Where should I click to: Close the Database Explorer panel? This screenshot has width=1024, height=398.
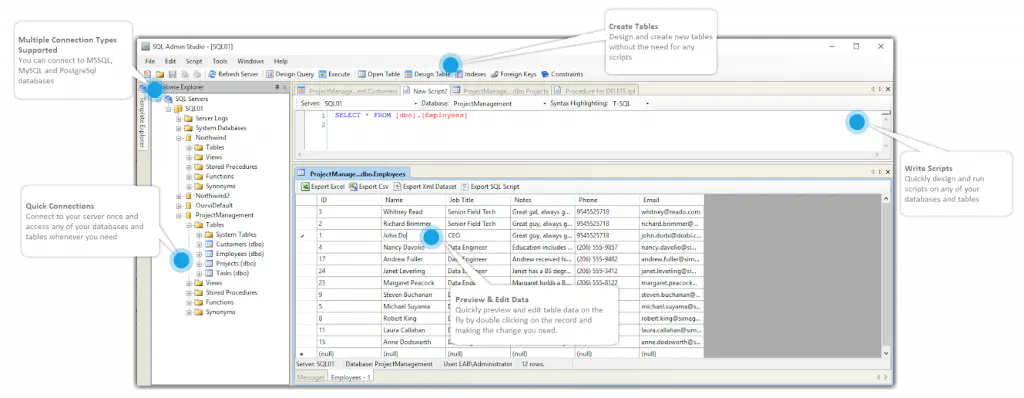[285, 87]
